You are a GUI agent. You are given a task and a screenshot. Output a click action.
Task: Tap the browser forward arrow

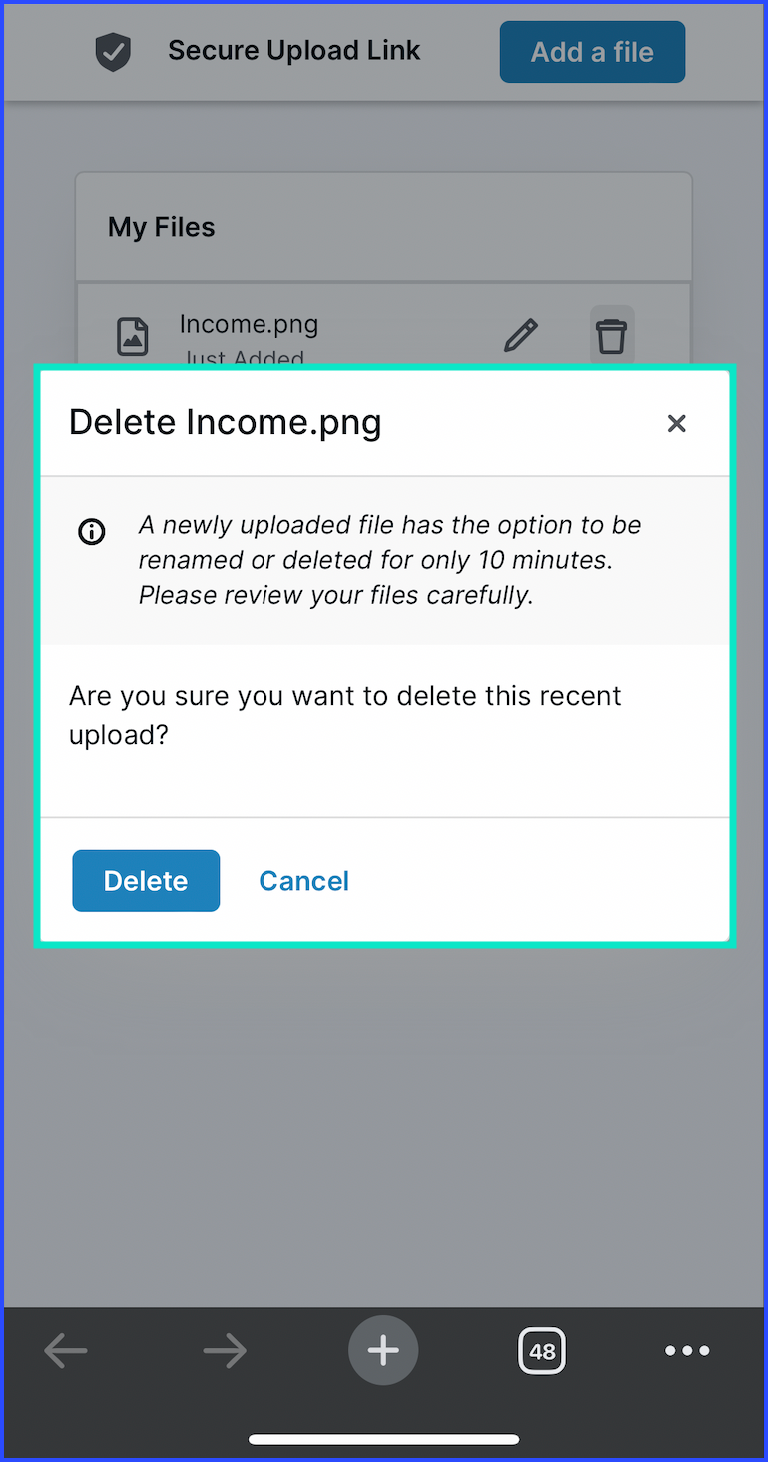pyautogui.click(x=225, y=1351)
